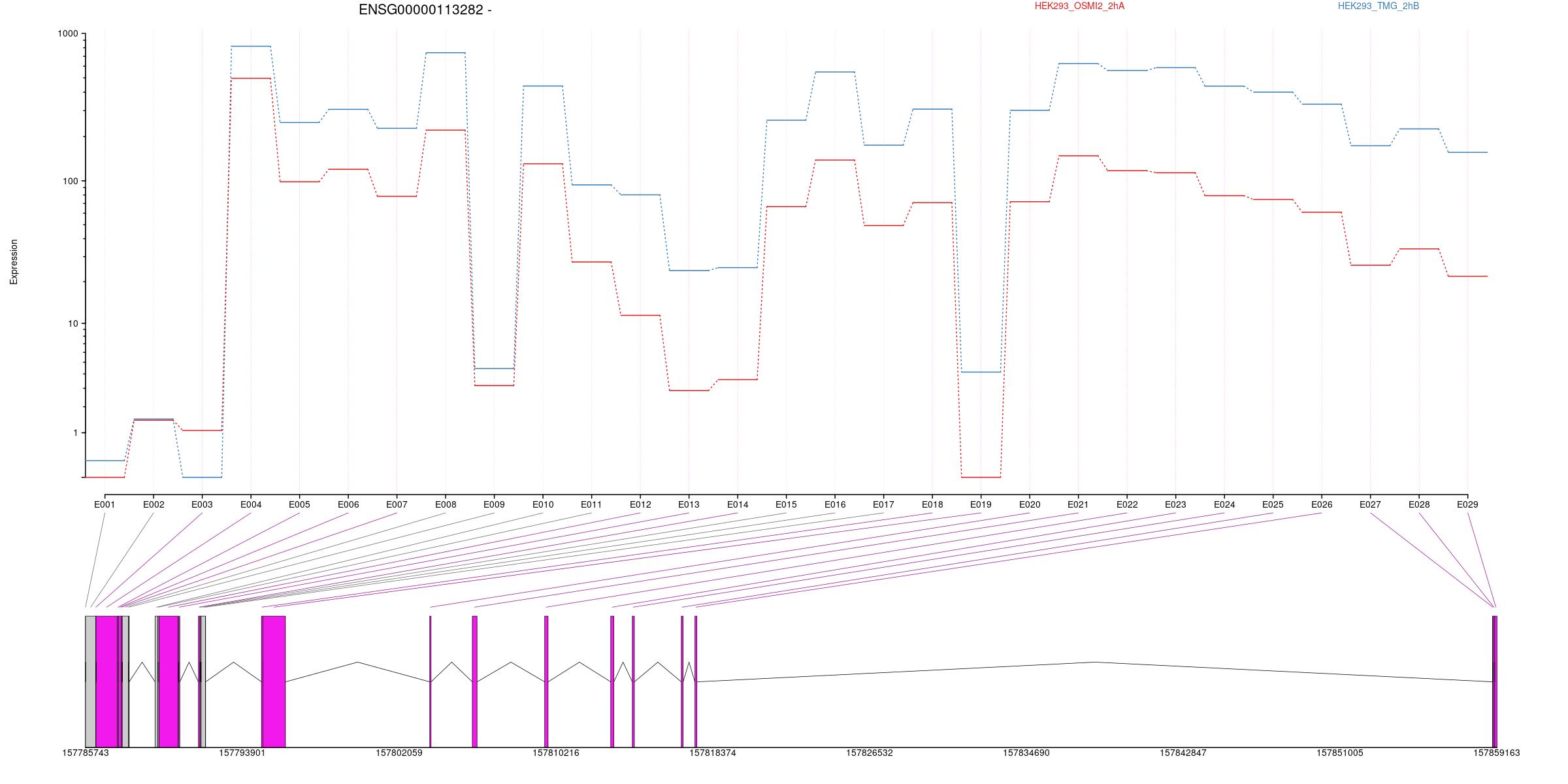The image size is (1568, 784).
Task: Click genomic coordinate 157842847
Action: point(1183,753)
